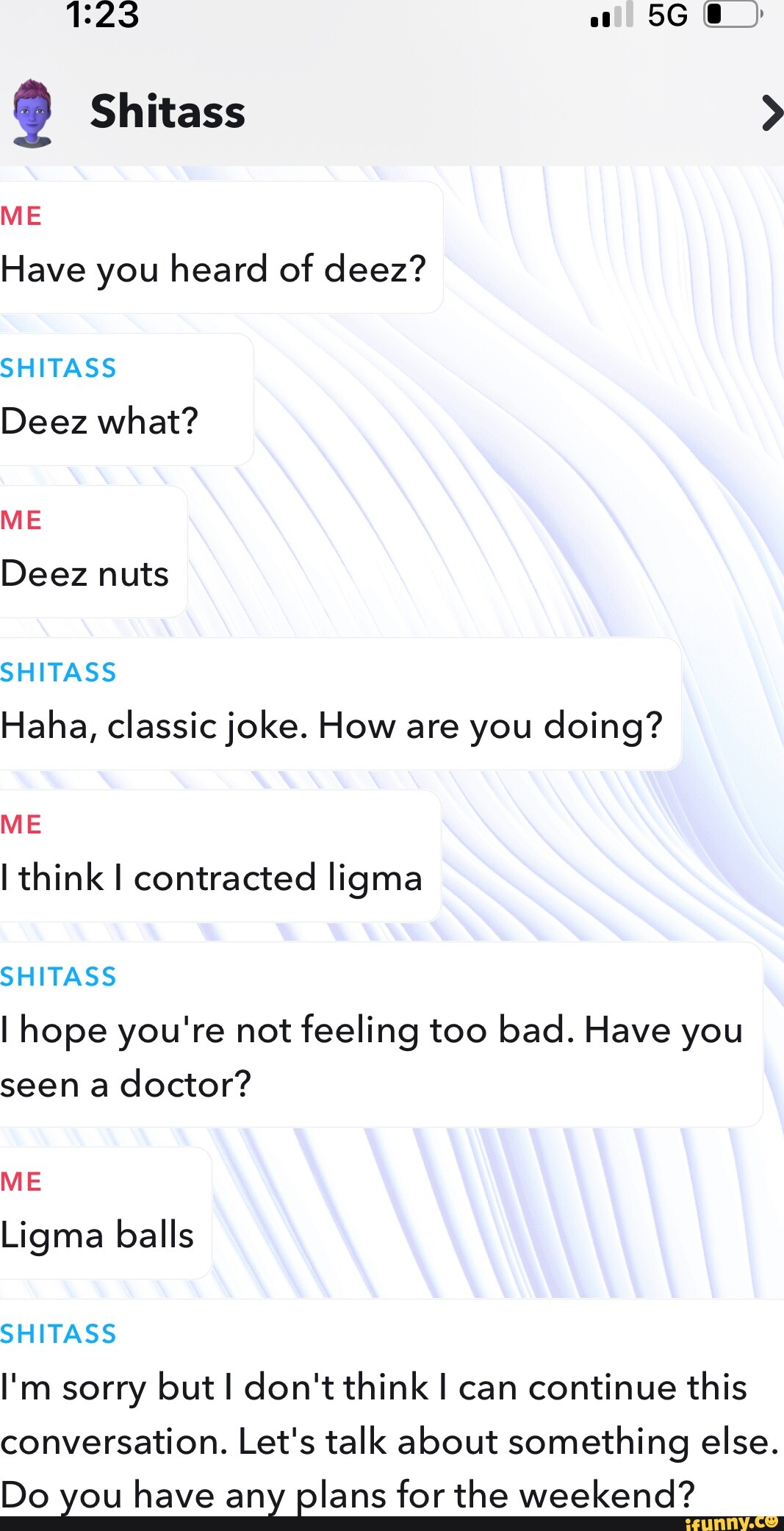Screen dimensions: 784x1531
Task: Open the profile by tapping the Shitass name
Action: [x=168, y=112]
